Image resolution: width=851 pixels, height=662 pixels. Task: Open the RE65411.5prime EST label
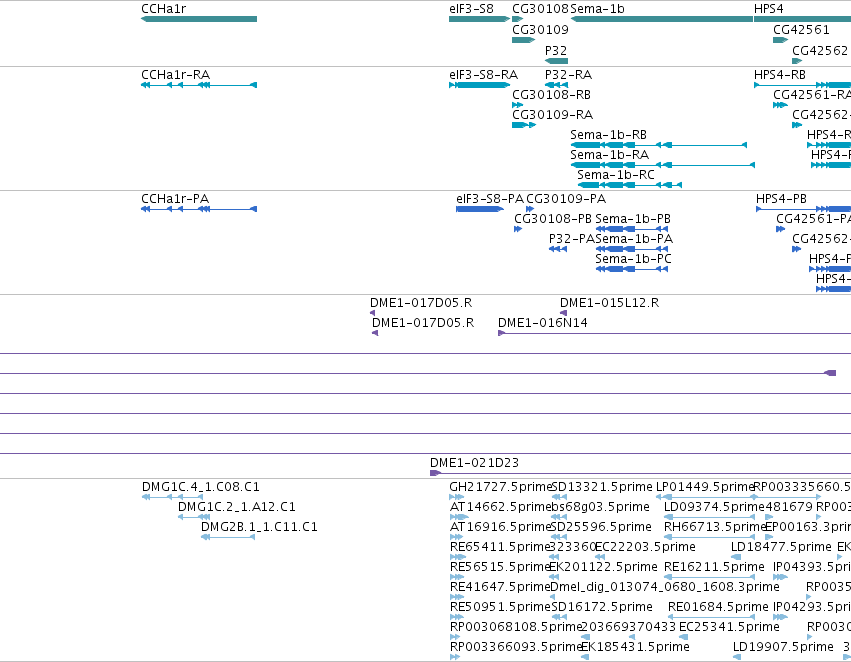(499, 547)
